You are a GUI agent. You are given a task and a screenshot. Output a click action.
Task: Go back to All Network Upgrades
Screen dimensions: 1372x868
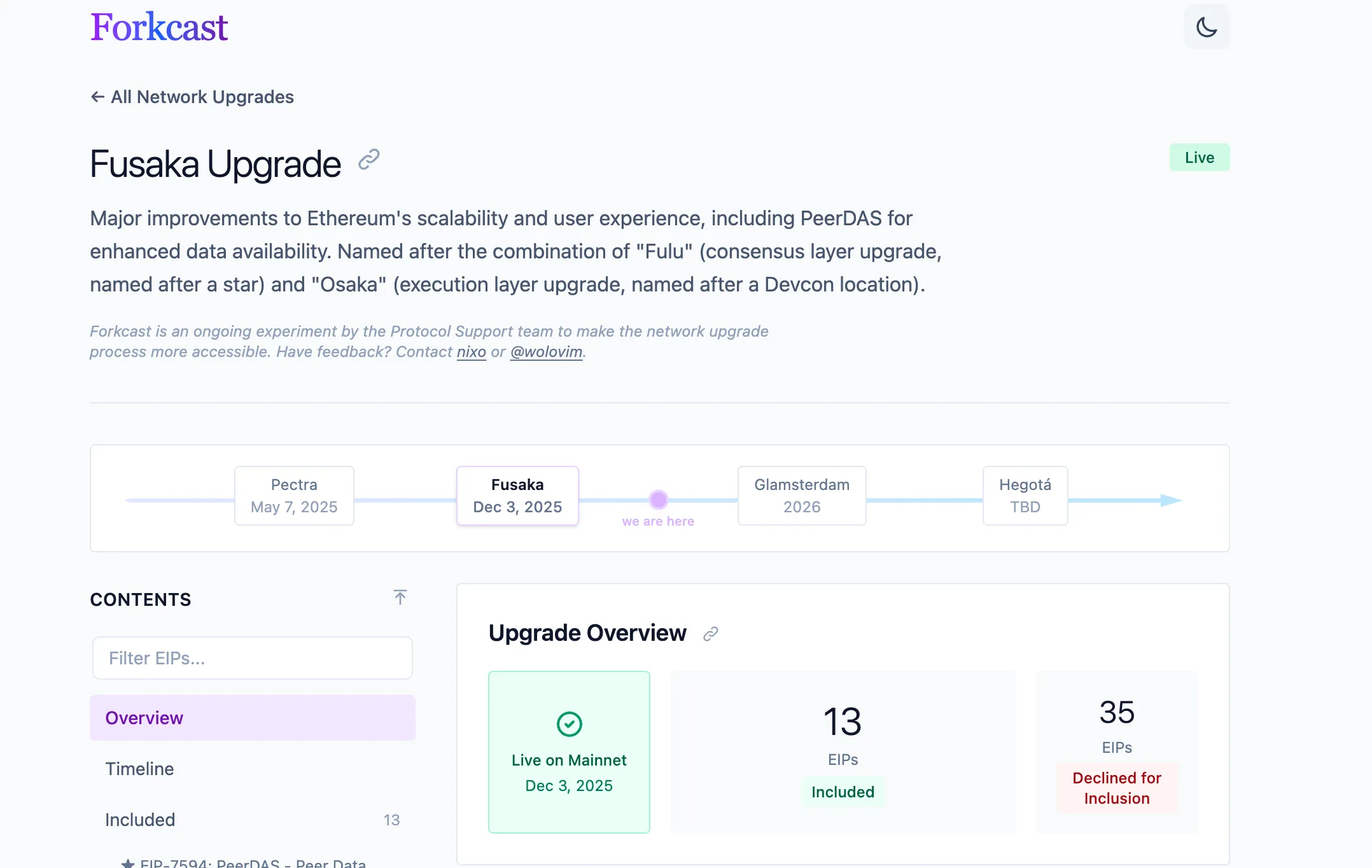coord(192,97)
